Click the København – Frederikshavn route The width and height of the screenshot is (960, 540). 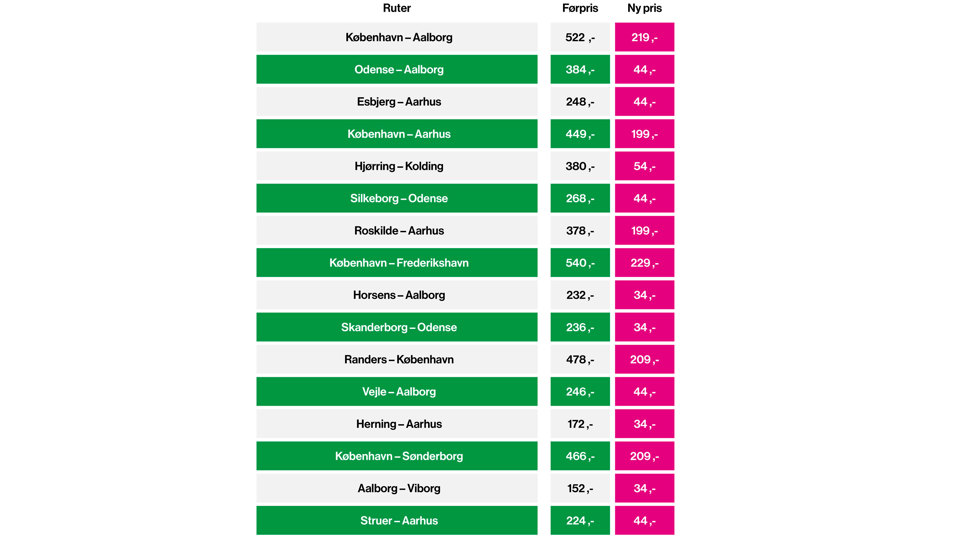point(397,263)
